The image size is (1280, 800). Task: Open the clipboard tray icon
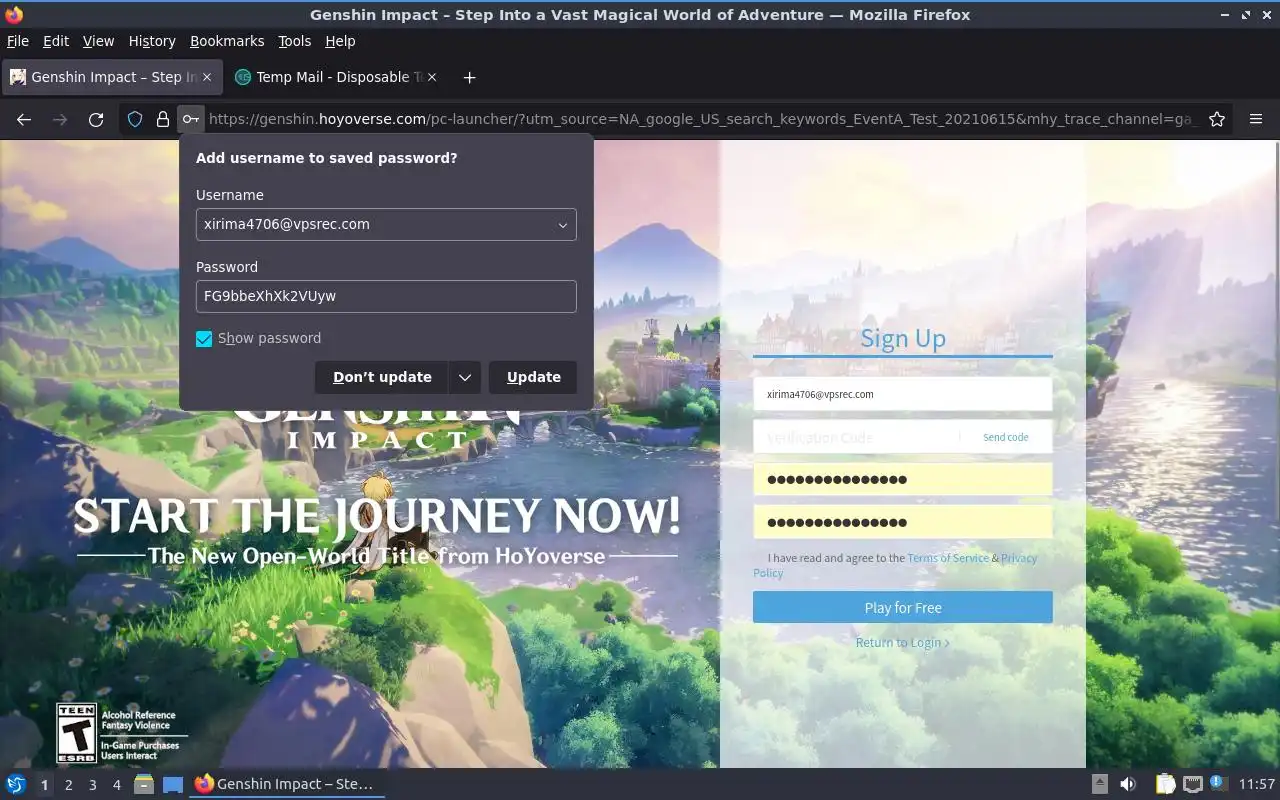click(1165, 785)
